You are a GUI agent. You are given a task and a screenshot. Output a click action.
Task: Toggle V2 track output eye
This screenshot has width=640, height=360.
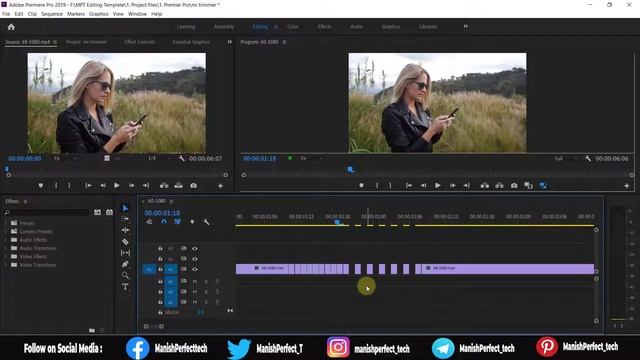click(195, 259)
